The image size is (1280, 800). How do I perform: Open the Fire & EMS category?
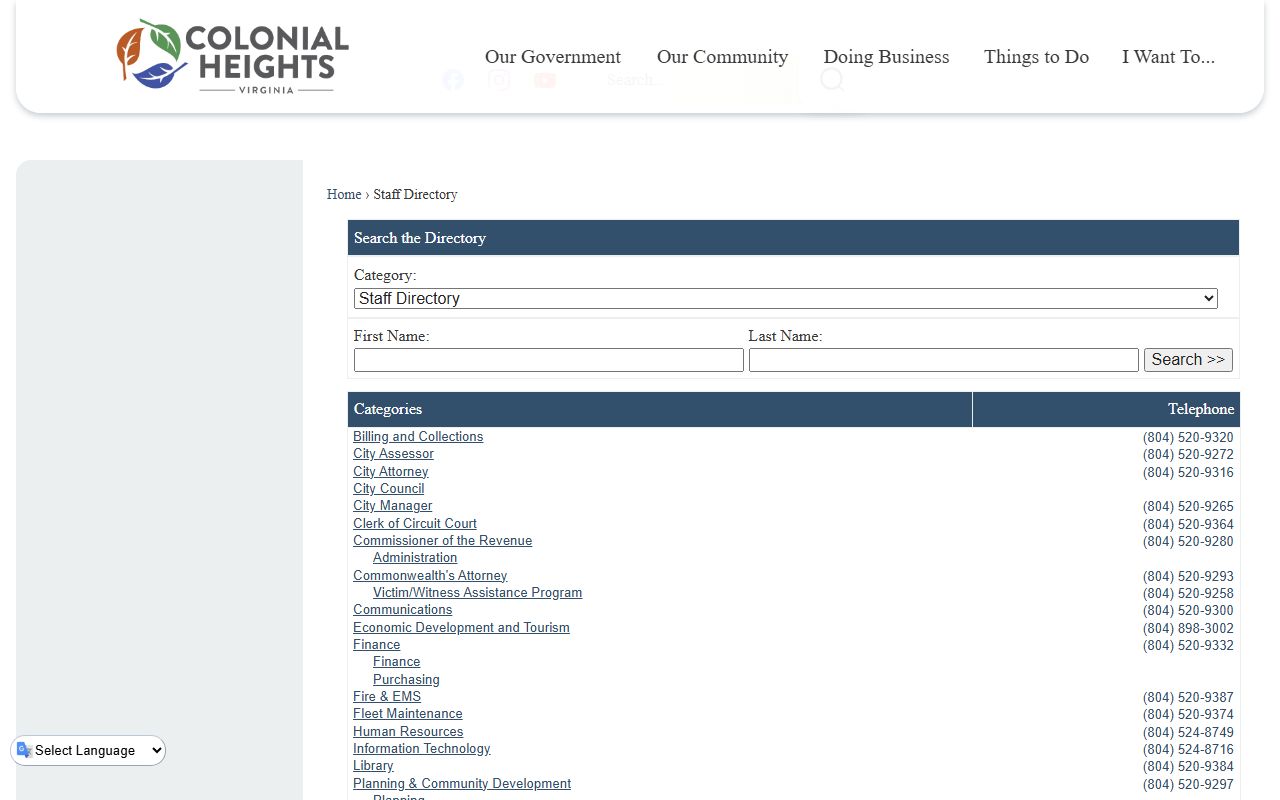[x=387, y=697]
